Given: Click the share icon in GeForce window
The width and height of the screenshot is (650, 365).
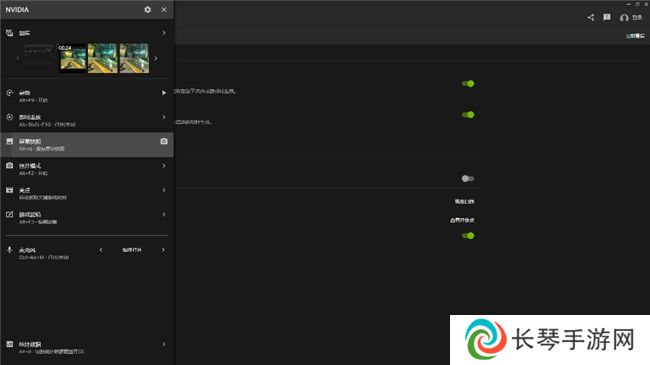Looking at the screenshot, I should 591,17.
